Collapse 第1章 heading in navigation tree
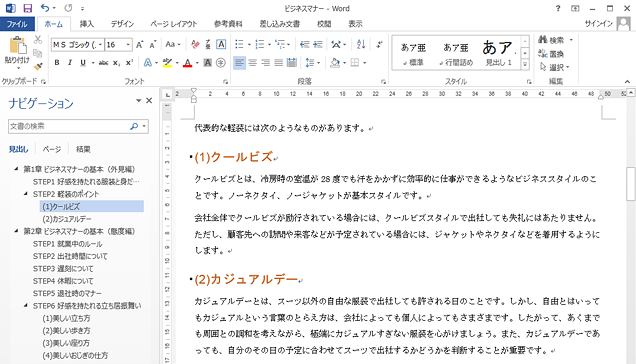Viewport: 636px width, 364px height. pos(16,169)
